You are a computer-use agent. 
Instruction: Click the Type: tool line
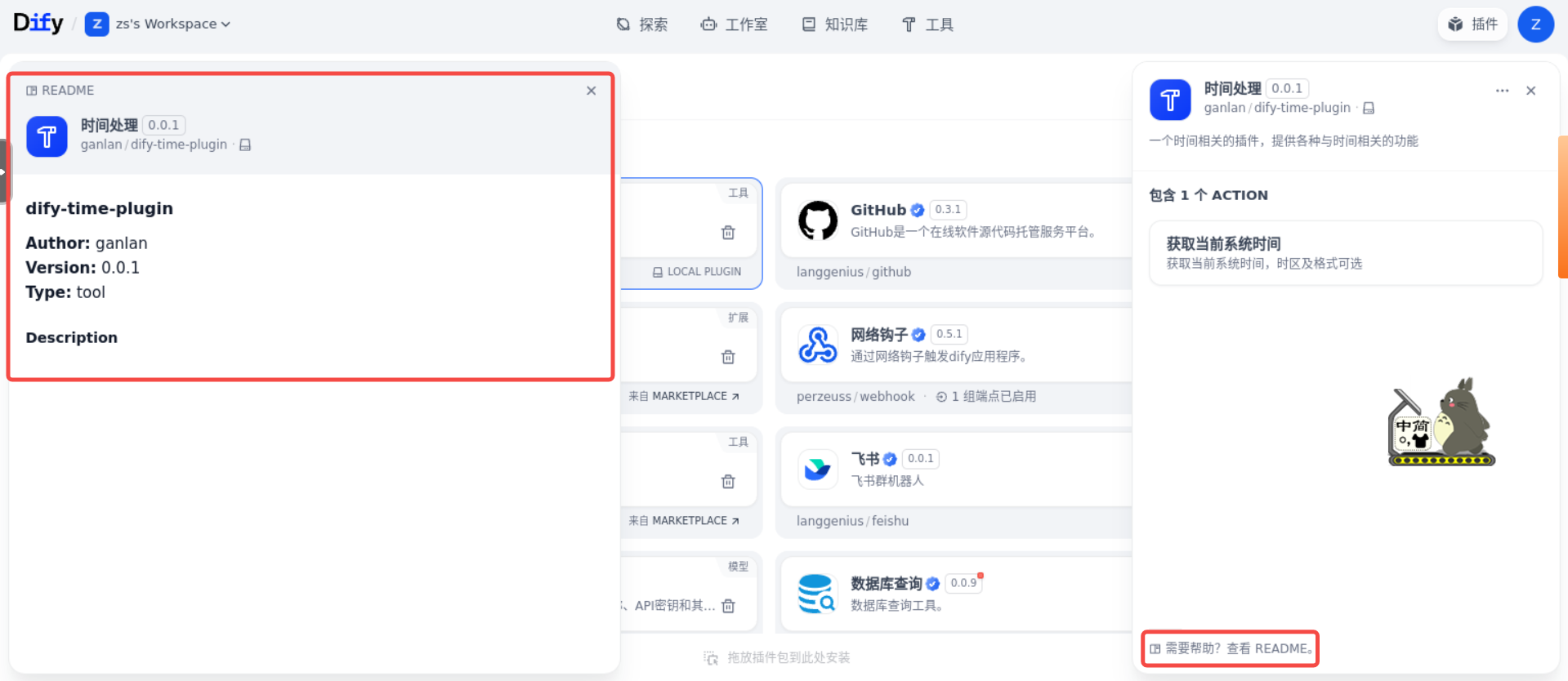click(x=65, y=292)
